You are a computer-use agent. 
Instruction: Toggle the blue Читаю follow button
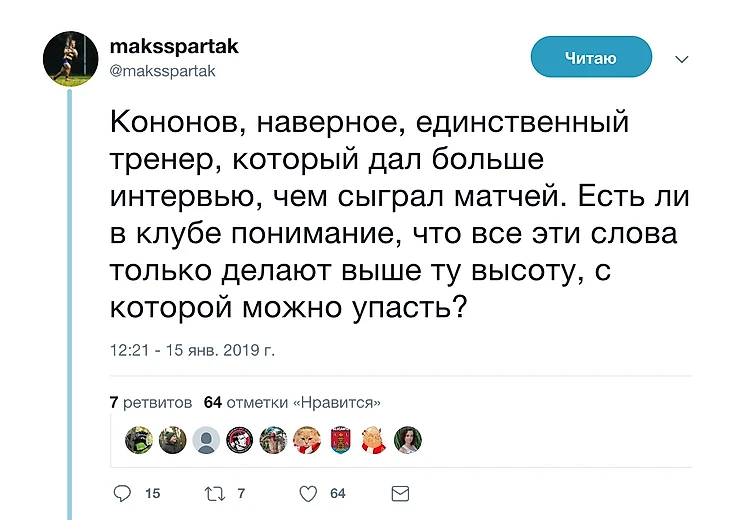click(x=590, y=58)
